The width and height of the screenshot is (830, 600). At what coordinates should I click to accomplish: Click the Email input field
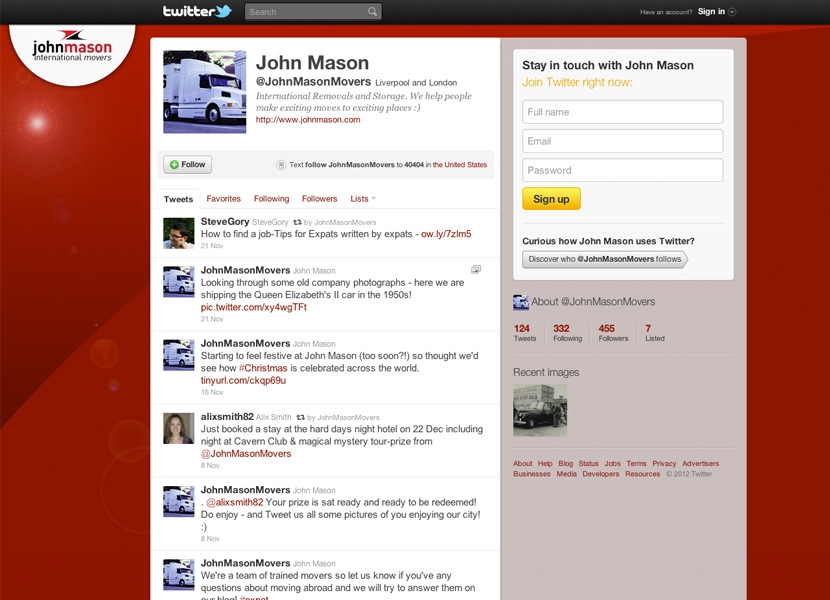pyautogui.click(x=622, y=141)
